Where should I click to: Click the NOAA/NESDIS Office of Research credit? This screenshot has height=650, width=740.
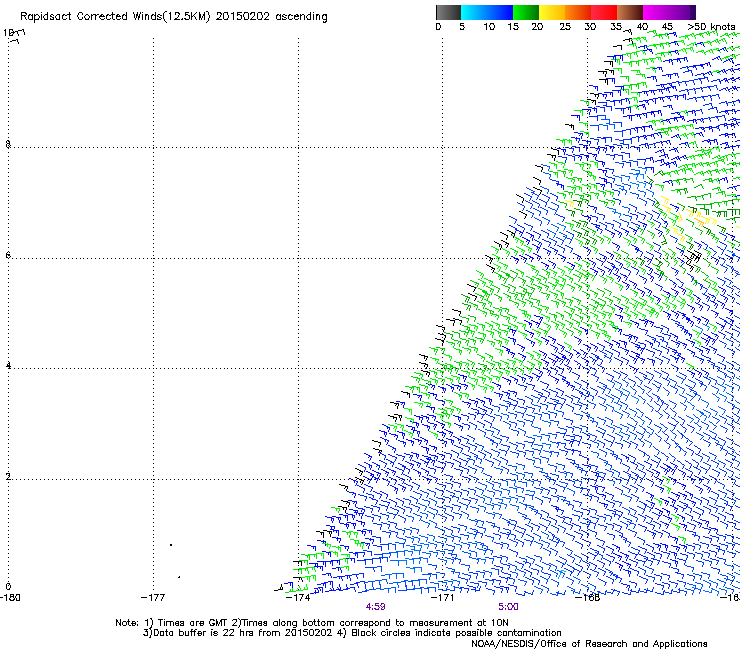pos(589,644)
